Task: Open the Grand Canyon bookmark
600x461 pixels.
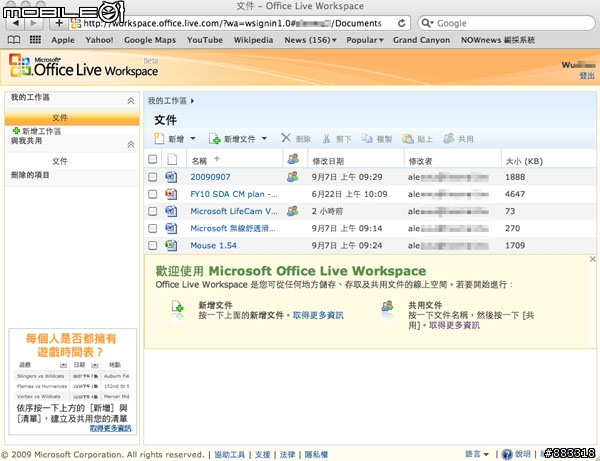Action: [421, 40]
